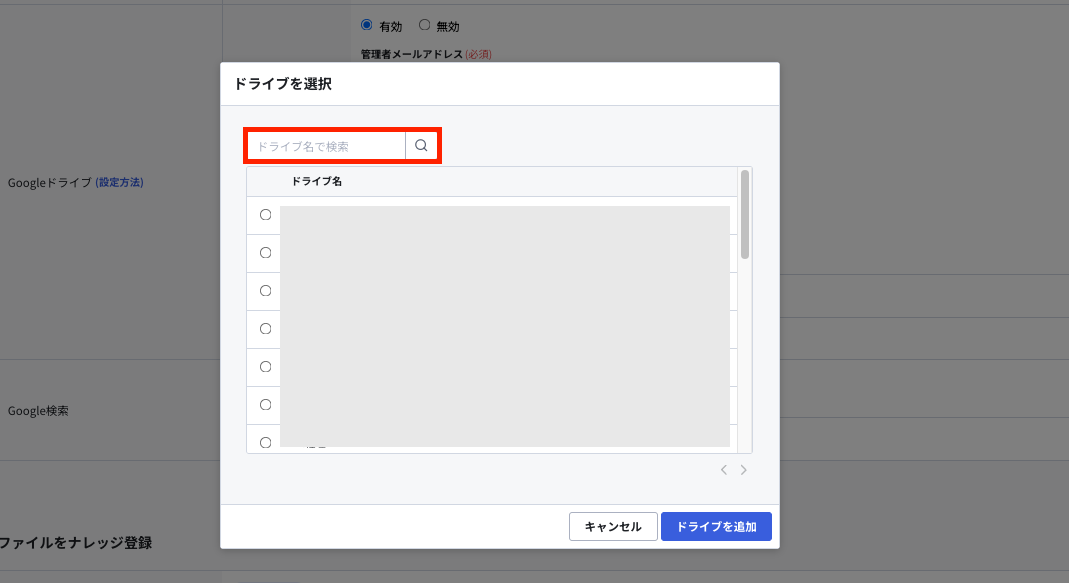Image resolution: width=1069 pixels, height=583 pixels.
Task: Select the 有効 radio option
Action: pos(367,25)
